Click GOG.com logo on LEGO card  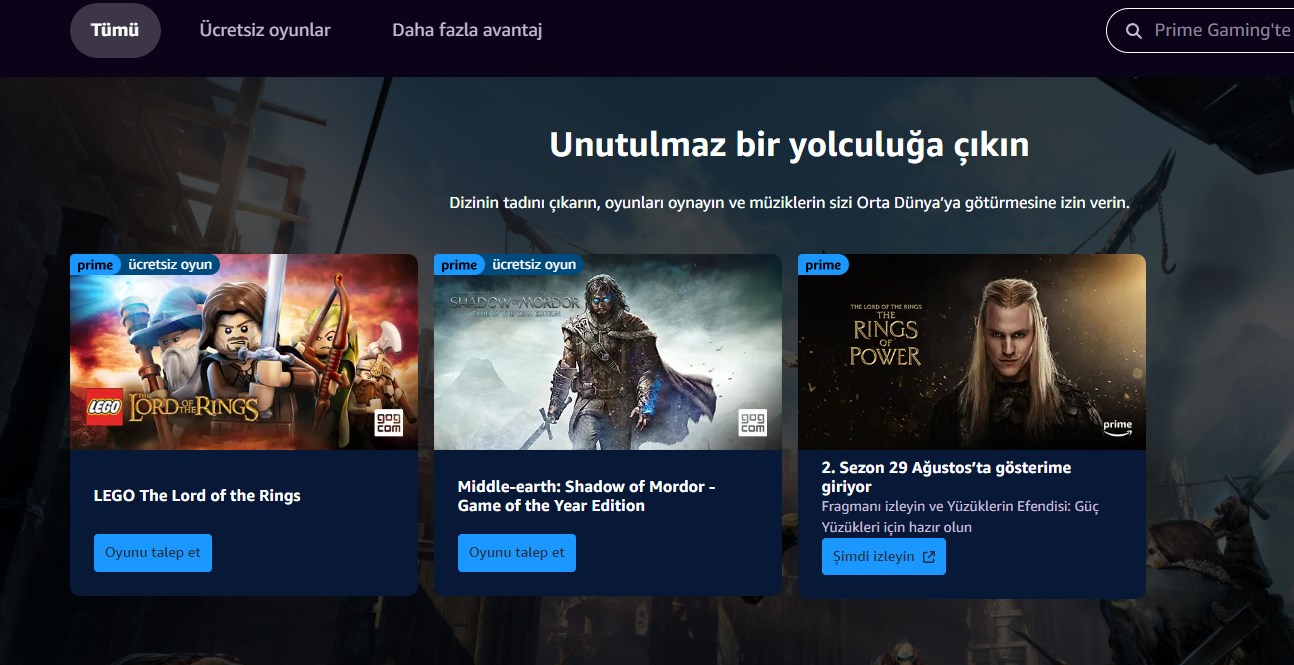click(388, 423)
